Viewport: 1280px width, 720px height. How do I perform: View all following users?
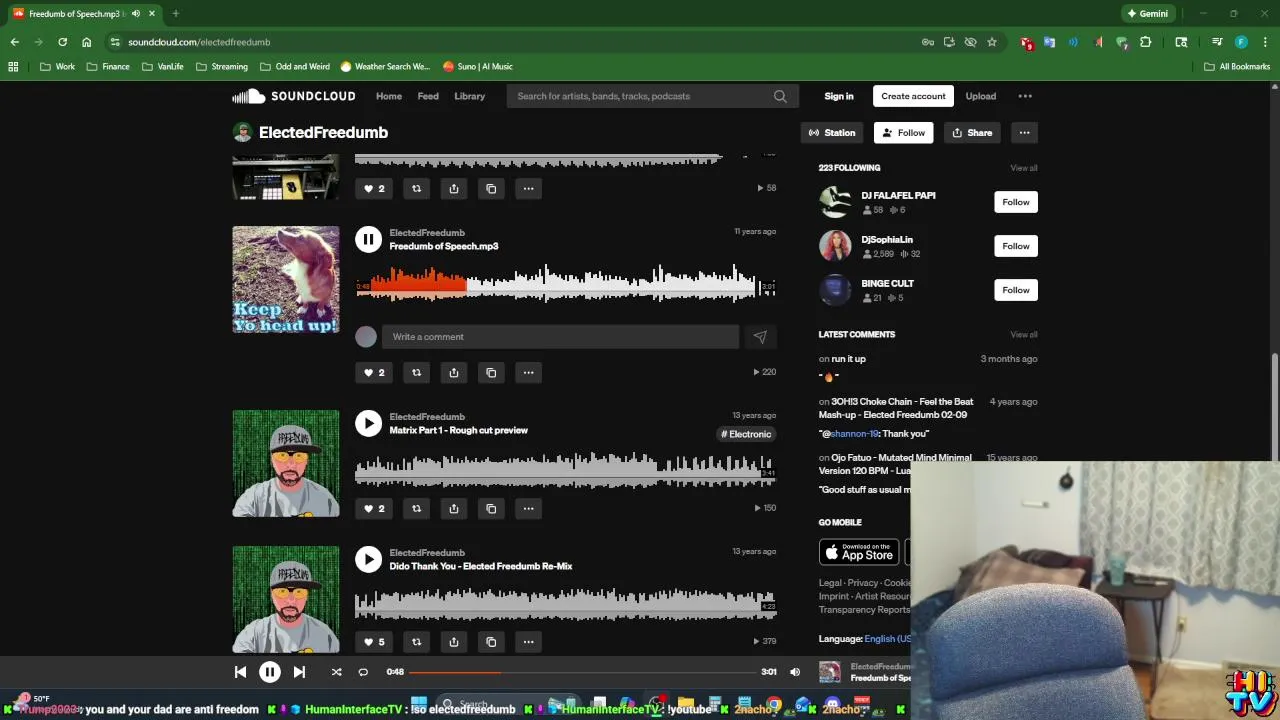(x=1023, y=168)
